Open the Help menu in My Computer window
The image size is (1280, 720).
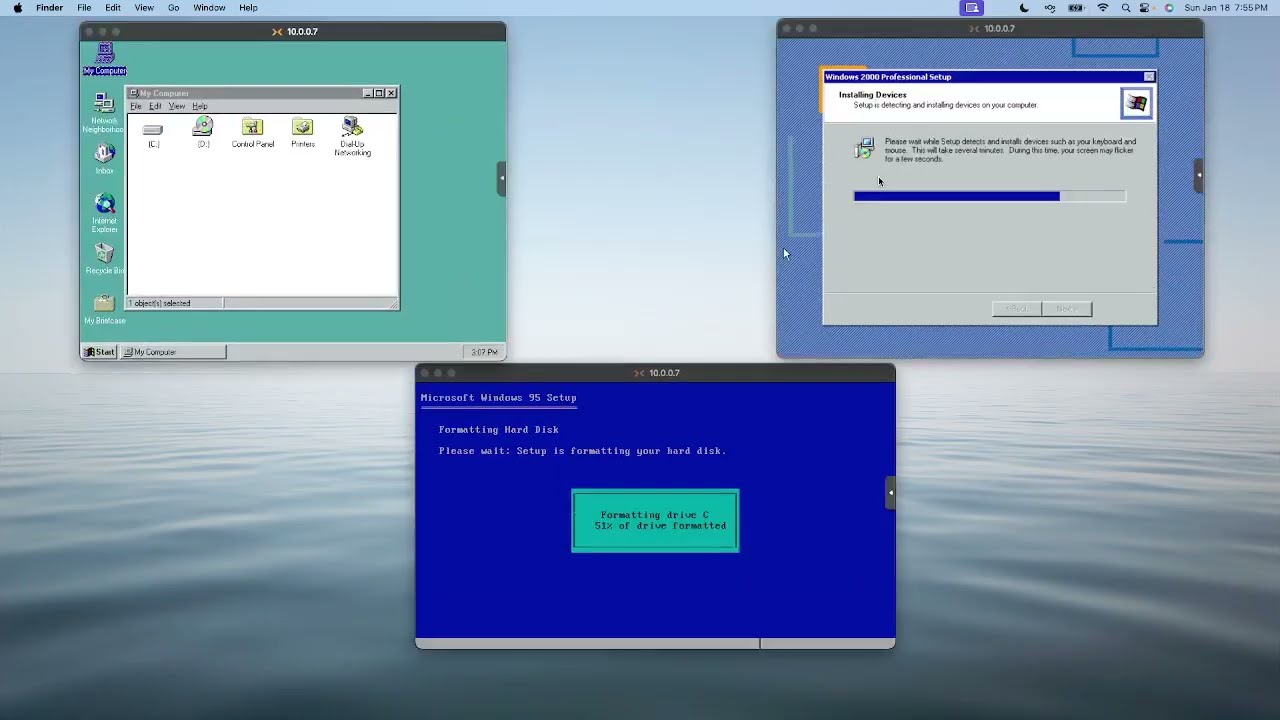click(x=200, y=106)
